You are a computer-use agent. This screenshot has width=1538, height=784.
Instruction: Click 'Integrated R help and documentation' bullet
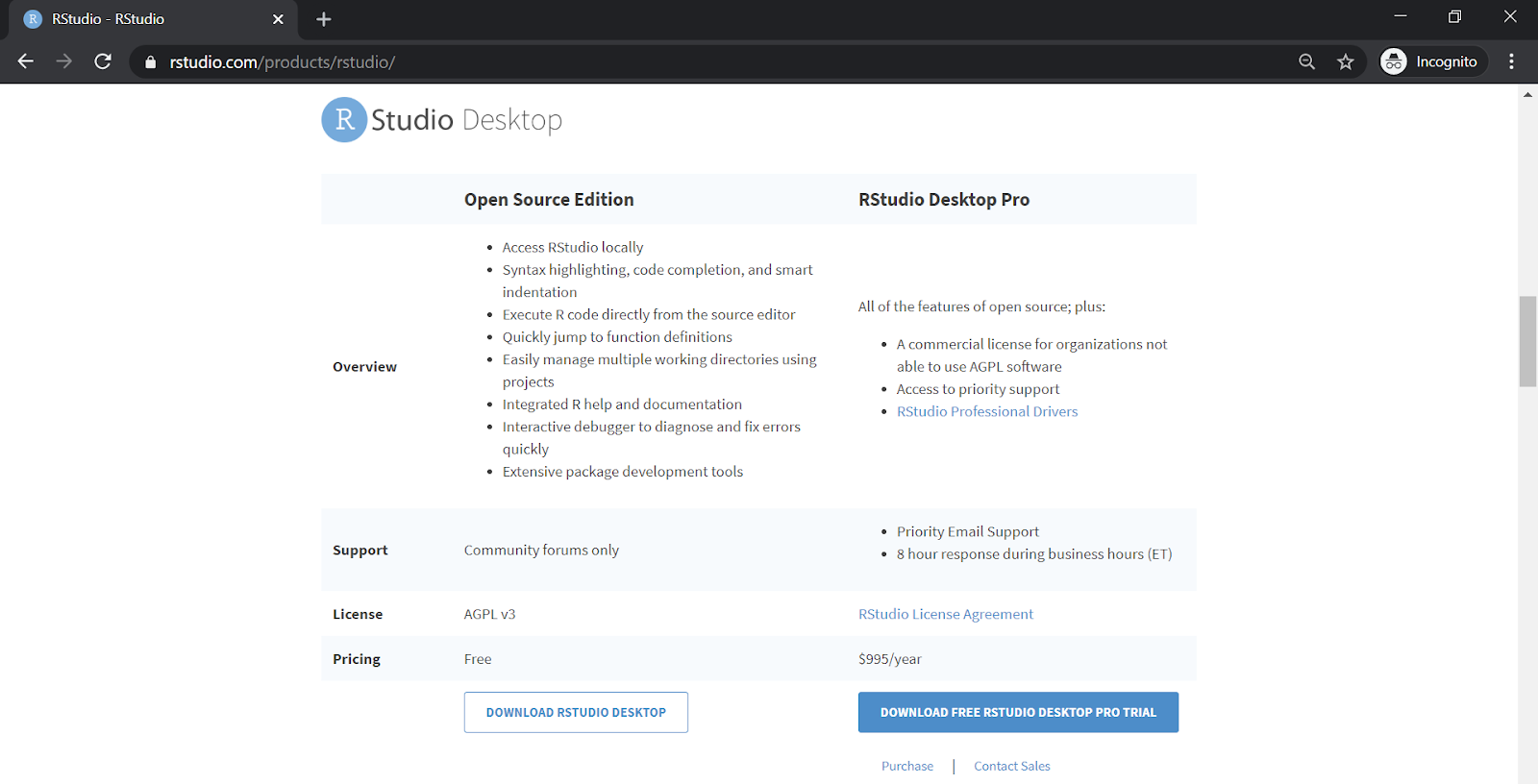[x=622, y=404]
